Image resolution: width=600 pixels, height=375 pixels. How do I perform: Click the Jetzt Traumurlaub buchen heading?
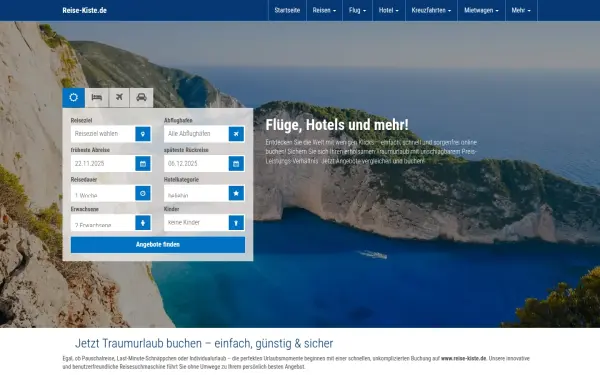(204, 343)
